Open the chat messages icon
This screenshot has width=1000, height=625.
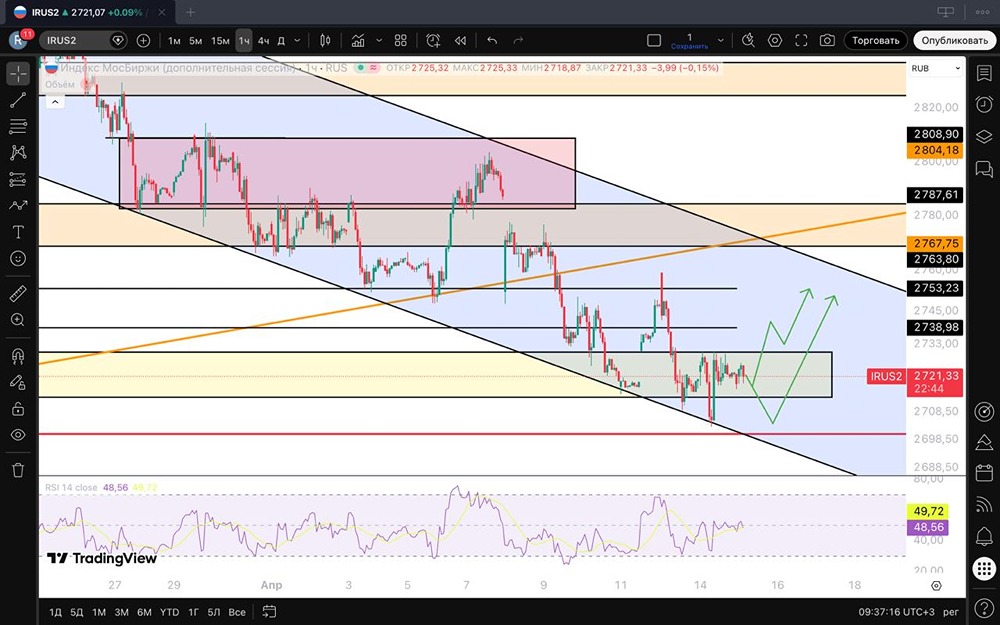pyautogui.click(x=984, y=169)
